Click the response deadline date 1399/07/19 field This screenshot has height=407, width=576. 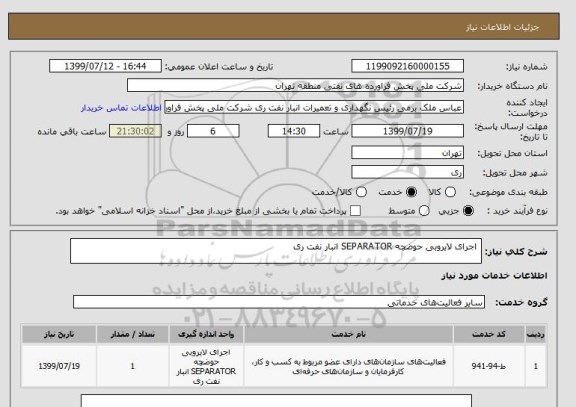407,131
